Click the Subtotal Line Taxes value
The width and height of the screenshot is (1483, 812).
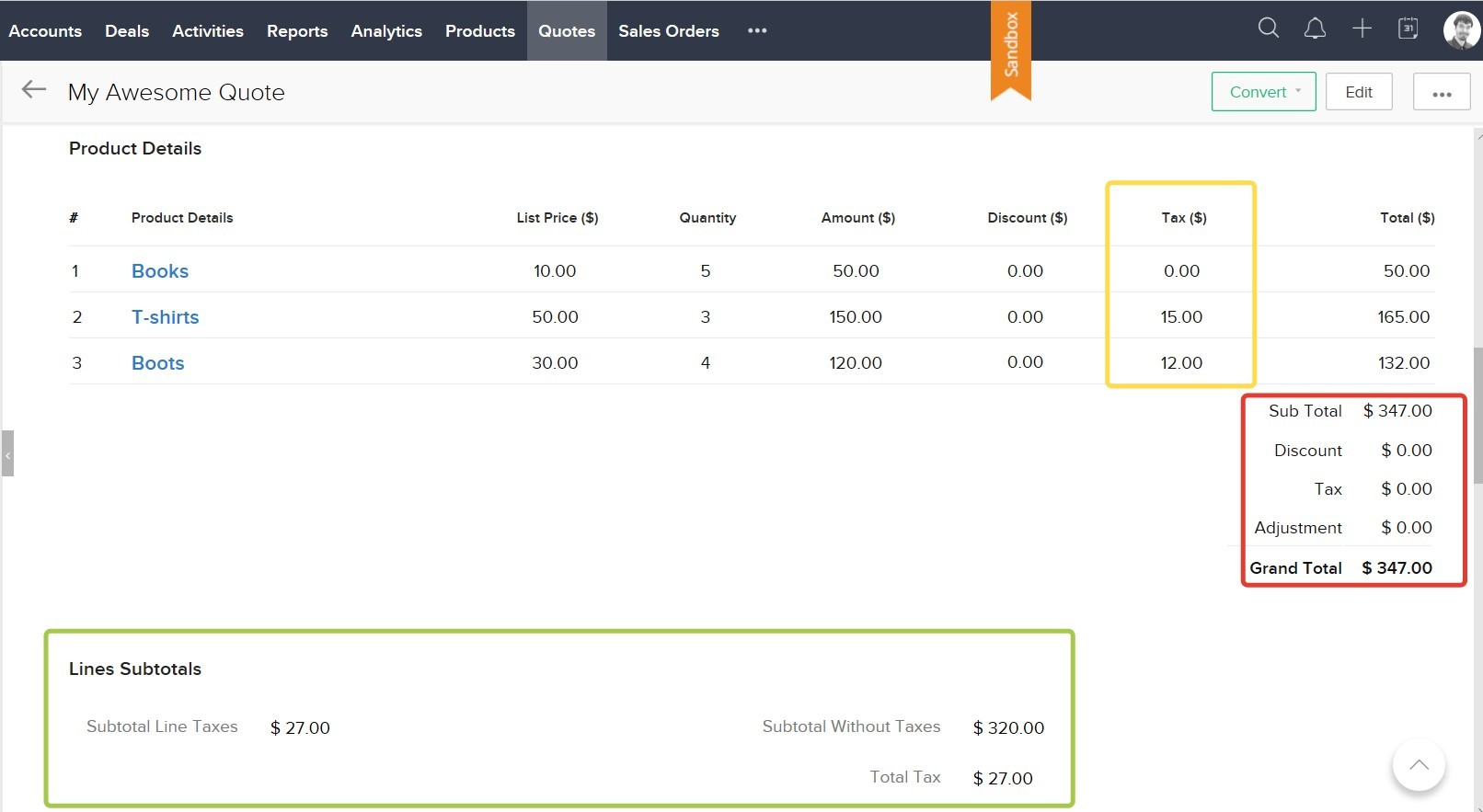[300, 728]
